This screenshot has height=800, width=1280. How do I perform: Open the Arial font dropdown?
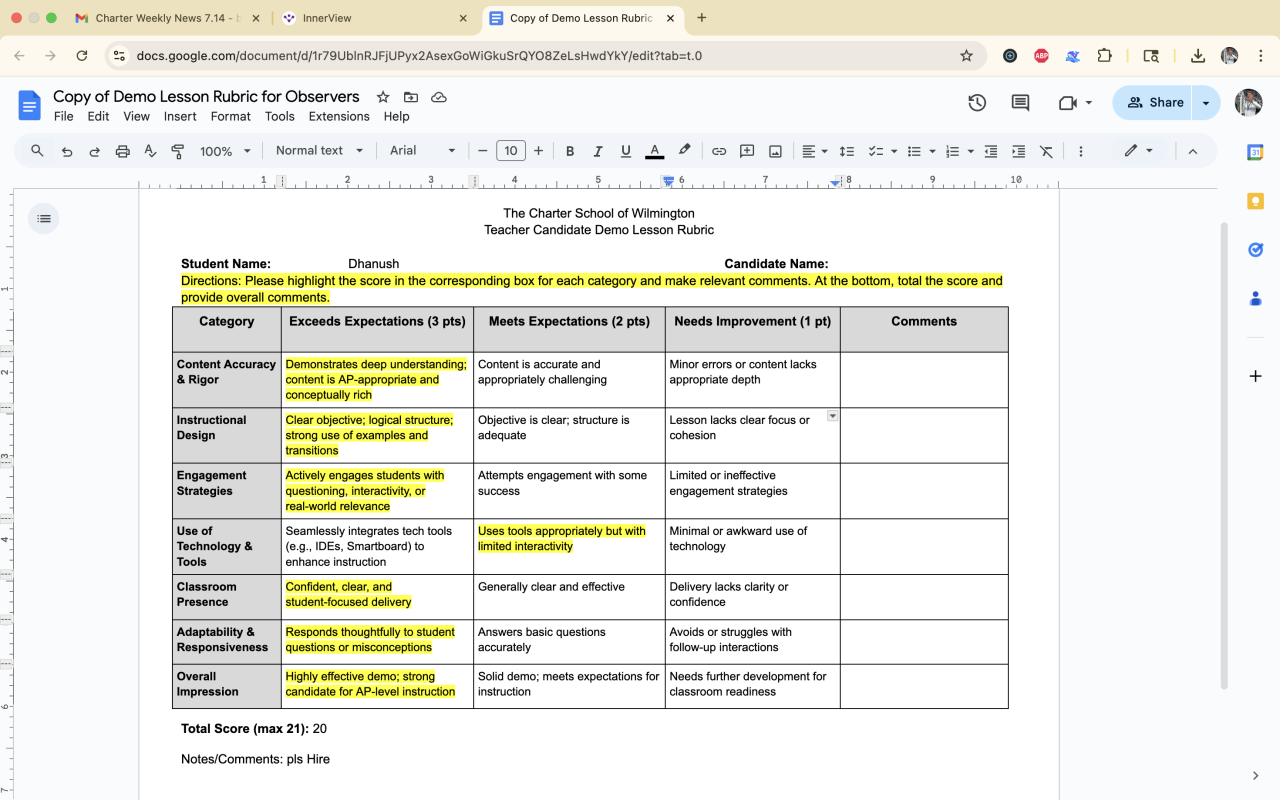[x=422, y=151]
